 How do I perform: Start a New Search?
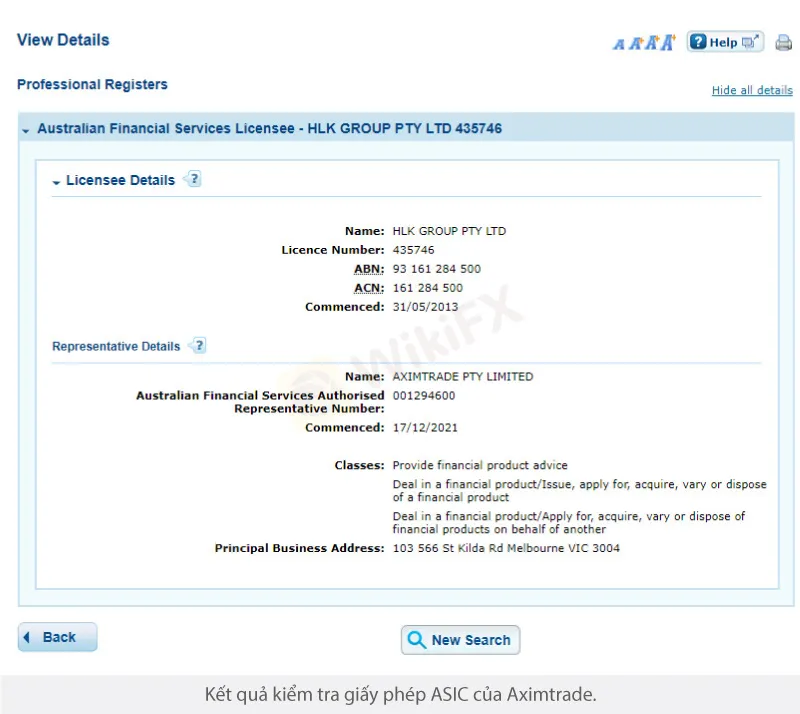coord(460,640)
